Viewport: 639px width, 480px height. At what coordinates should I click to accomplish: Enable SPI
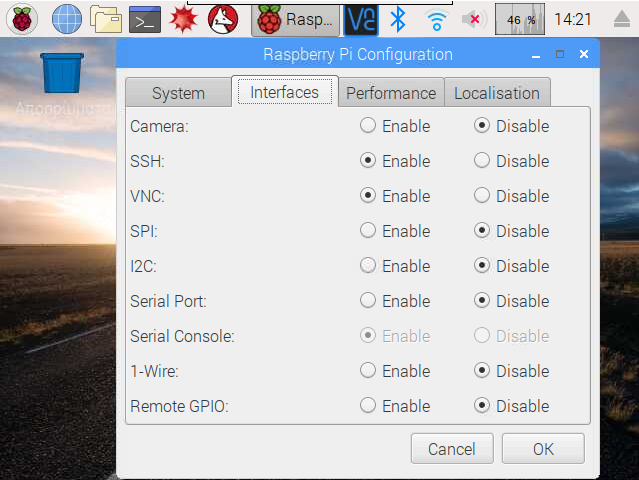click(x=395, y=231)
